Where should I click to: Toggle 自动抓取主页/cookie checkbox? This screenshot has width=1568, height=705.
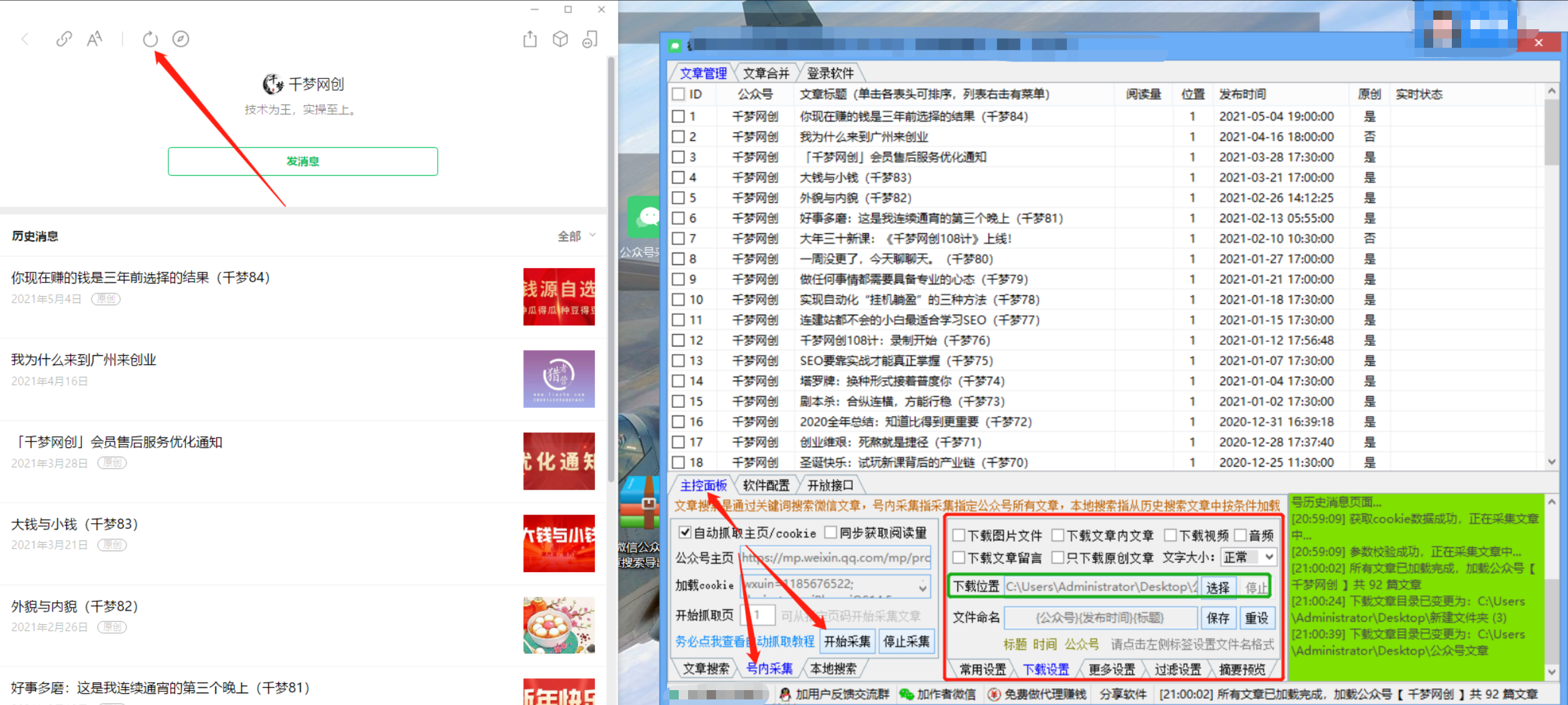tap(684, 532)
